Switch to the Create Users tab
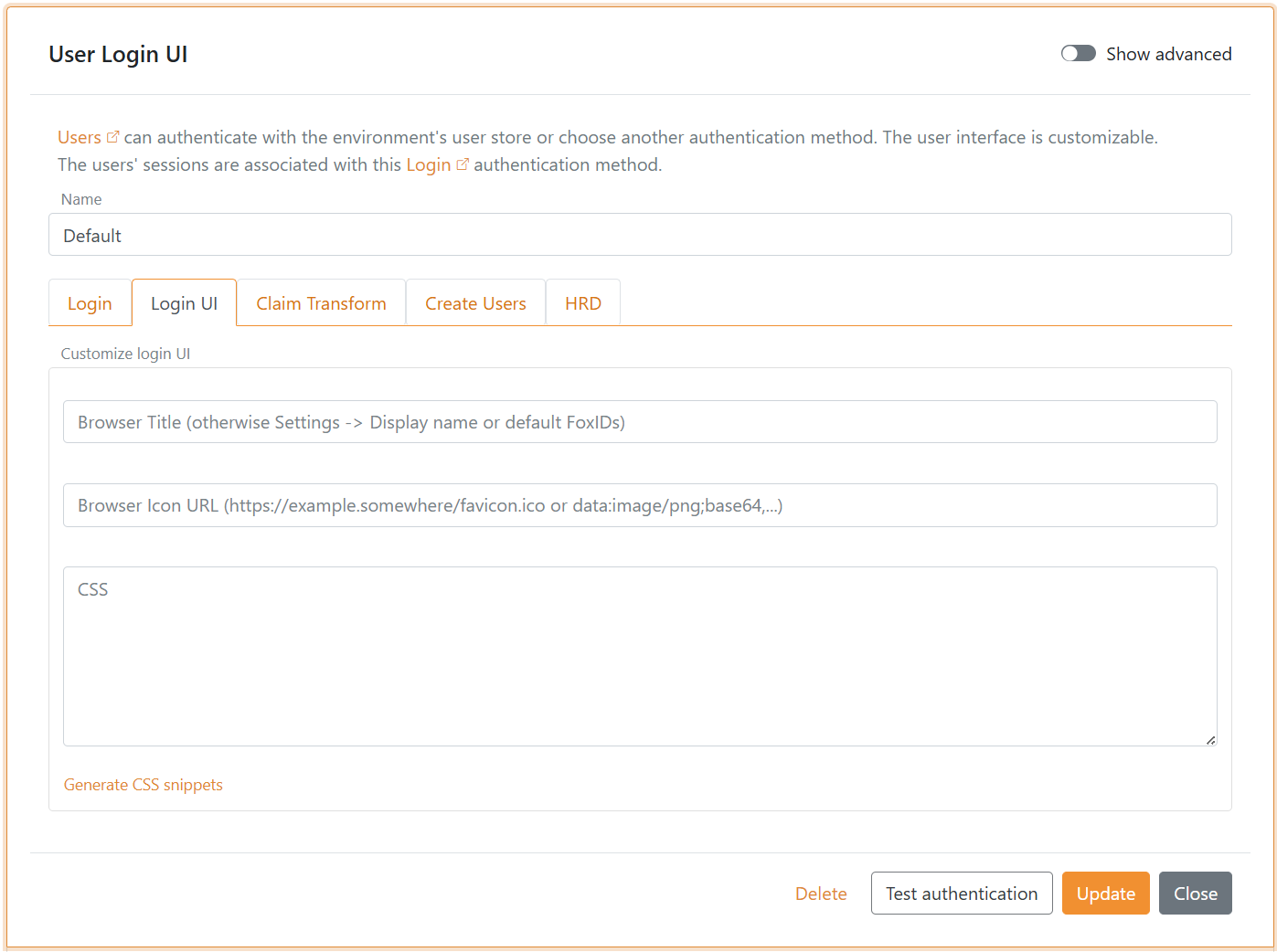 [474, 302]
